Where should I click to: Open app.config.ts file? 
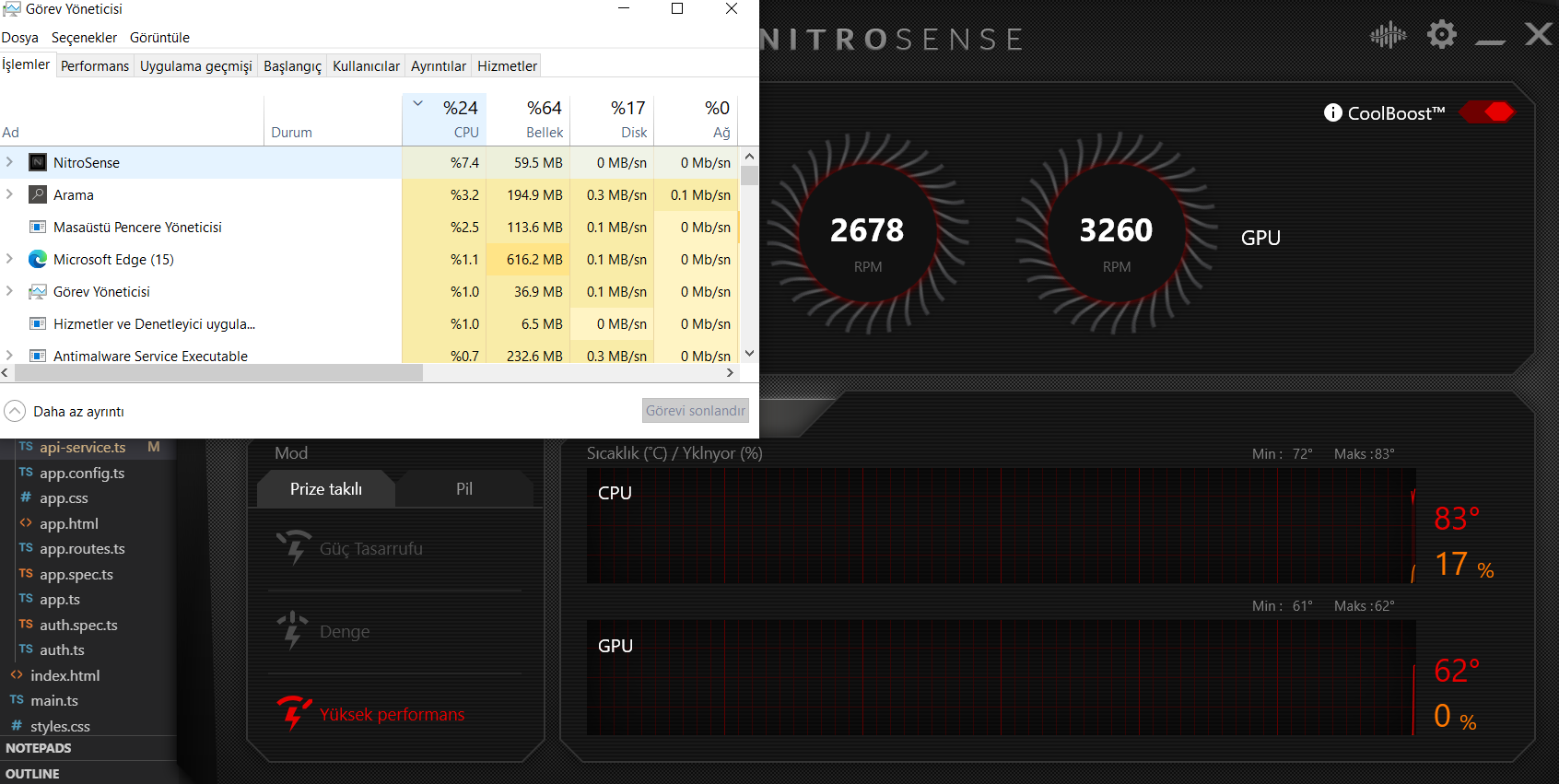click(82, 473)
